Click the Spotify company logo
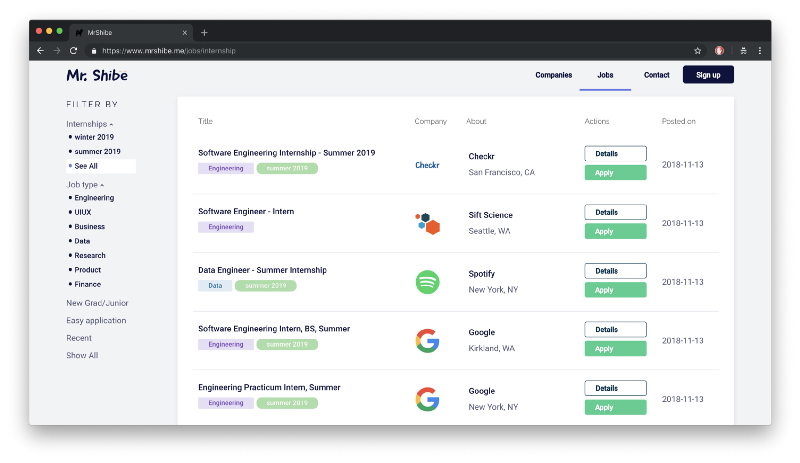The image size is (800, 463). coord(428,282)
